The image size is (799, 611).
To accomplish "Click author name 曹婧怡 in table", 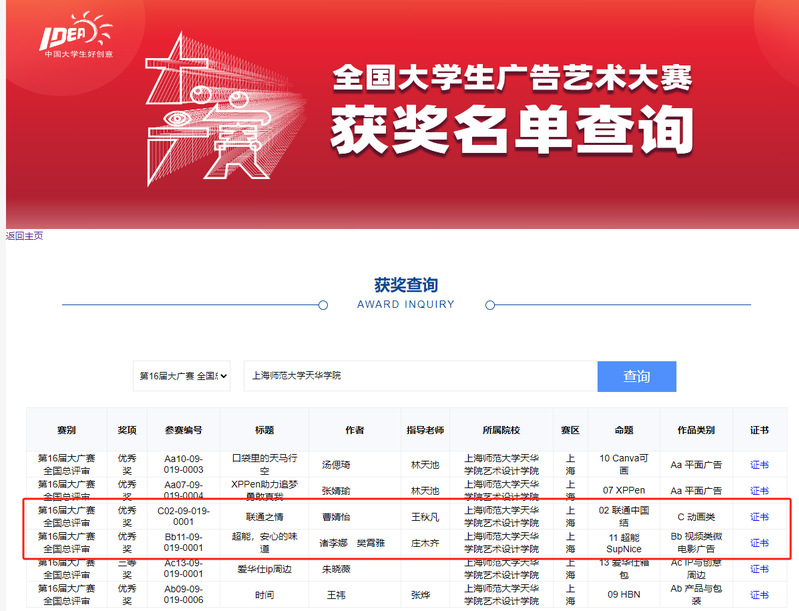I will click(x=336, y=517).
